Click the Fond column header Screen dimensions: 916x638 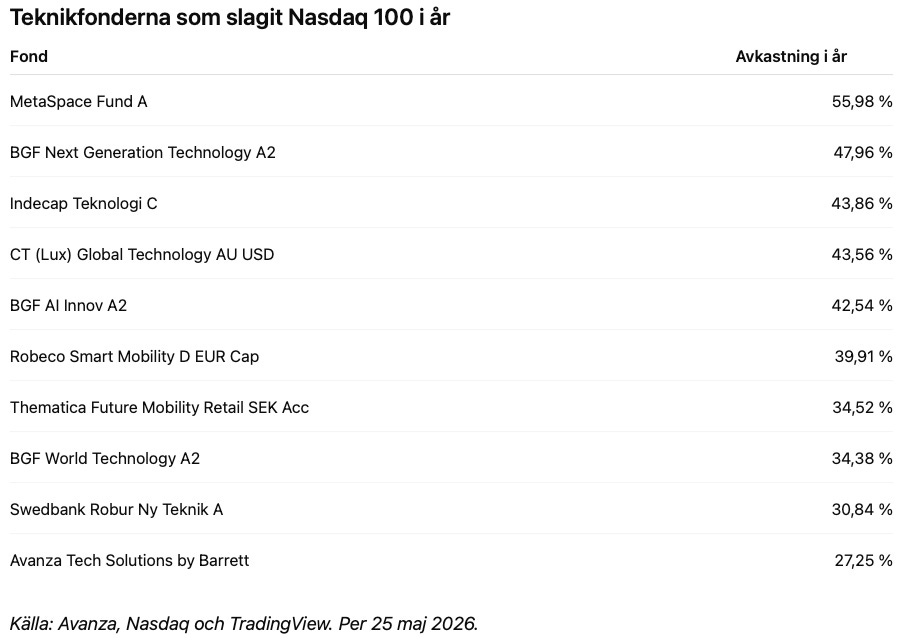pos(29,57)
